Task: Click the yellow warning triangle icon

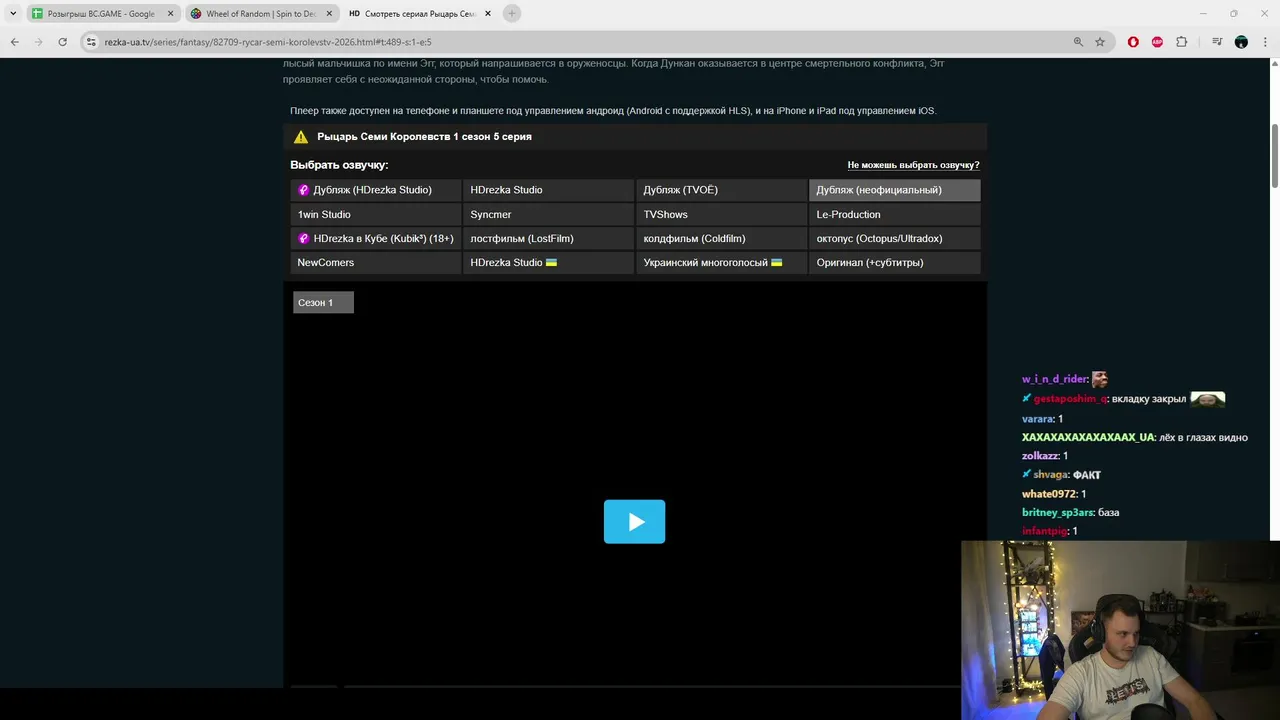Action: click(x=300, y=137)
